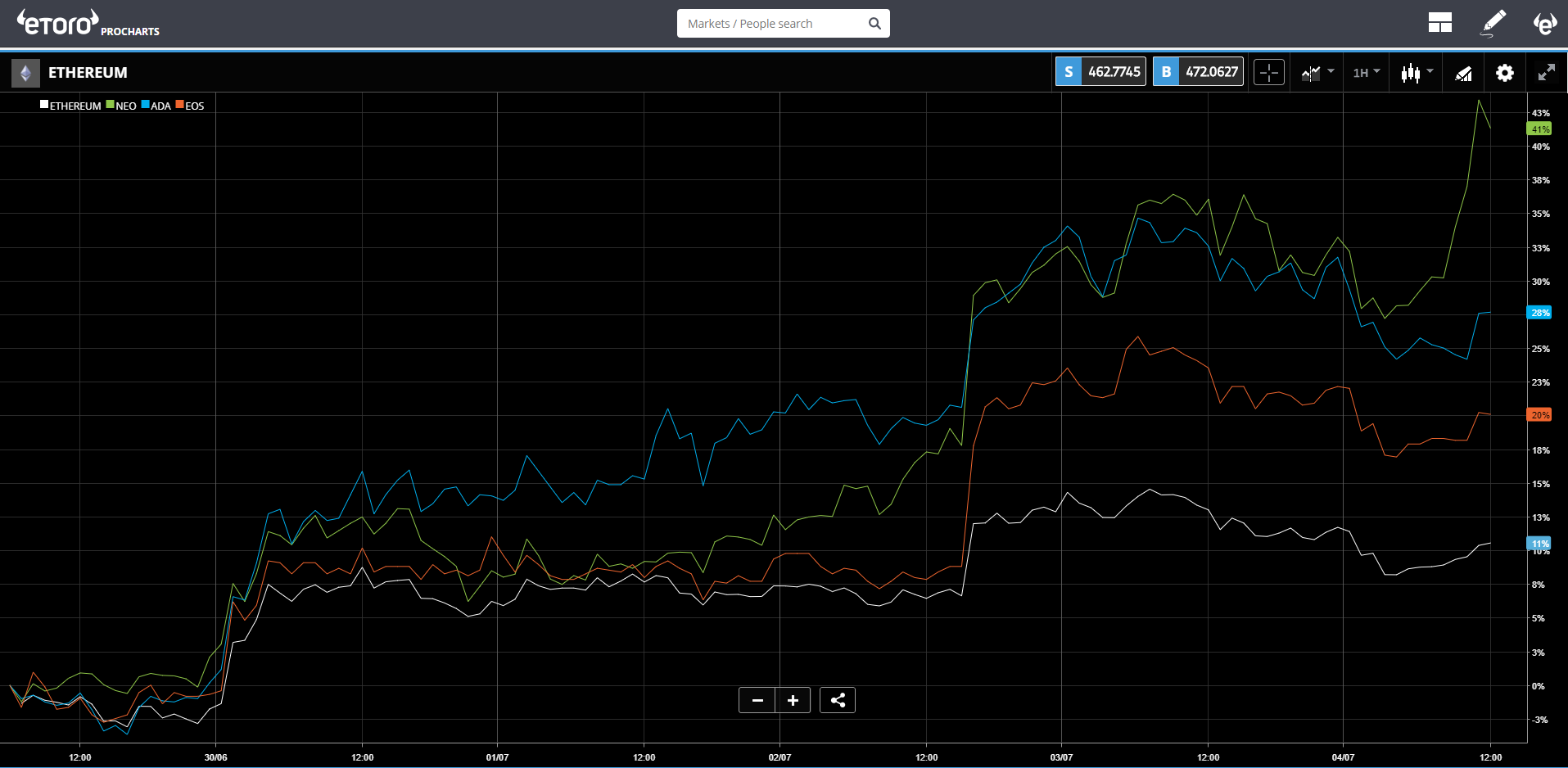Focus the Markets / People search field

point(783,24)
